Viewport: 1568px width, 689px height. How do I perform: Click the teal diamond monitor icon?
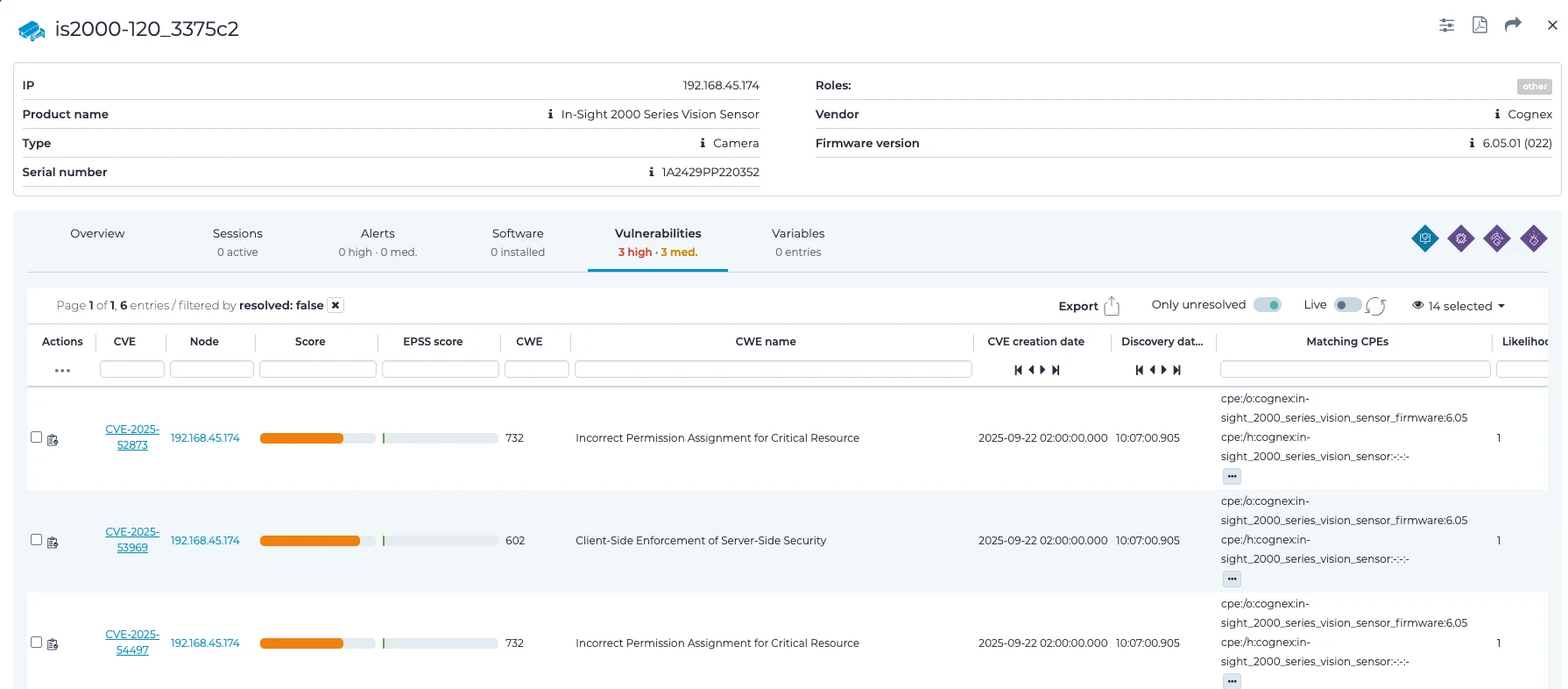(x=1425, y=238)
